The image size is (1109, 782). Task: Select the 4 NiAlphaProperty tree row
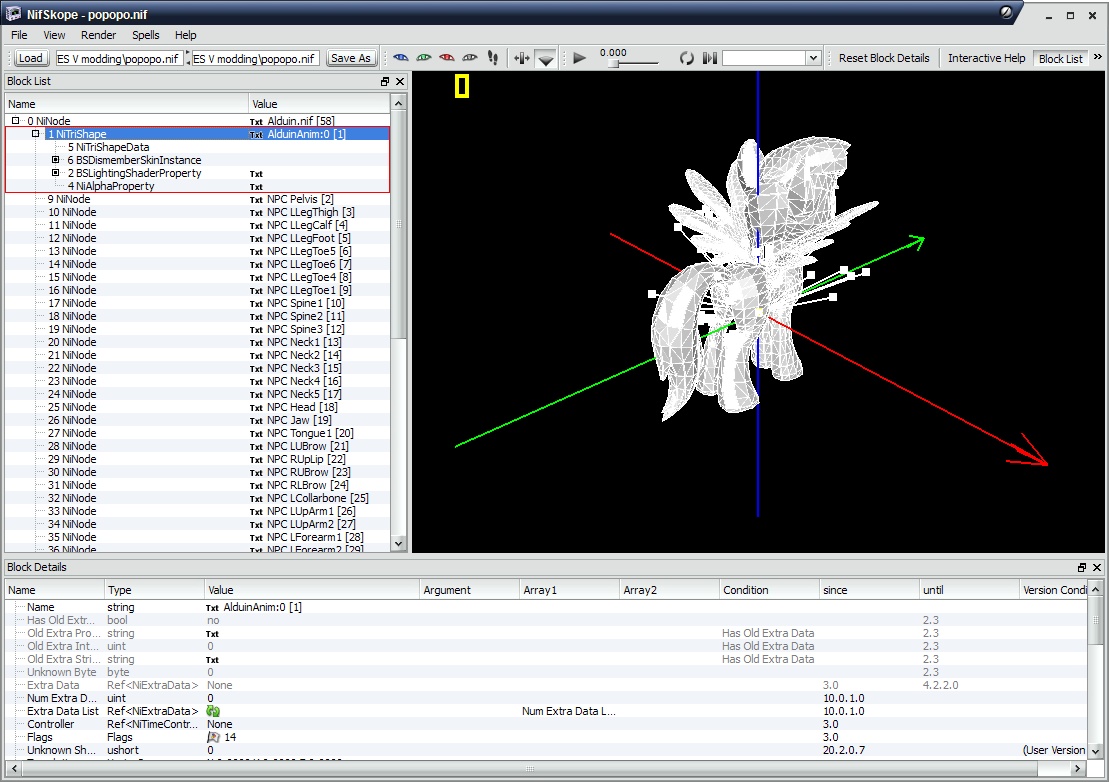(197, 186)
